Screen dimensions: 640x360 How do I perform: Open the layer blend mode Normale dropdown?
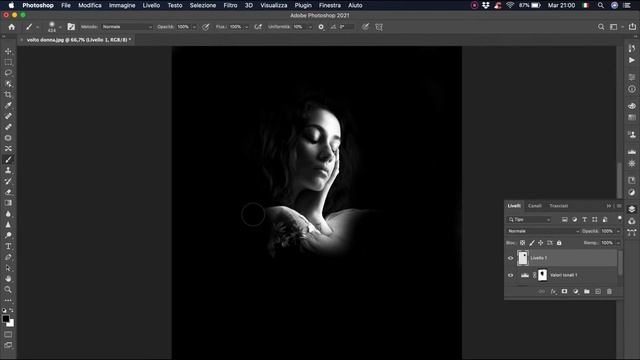(x=543, y=231)
